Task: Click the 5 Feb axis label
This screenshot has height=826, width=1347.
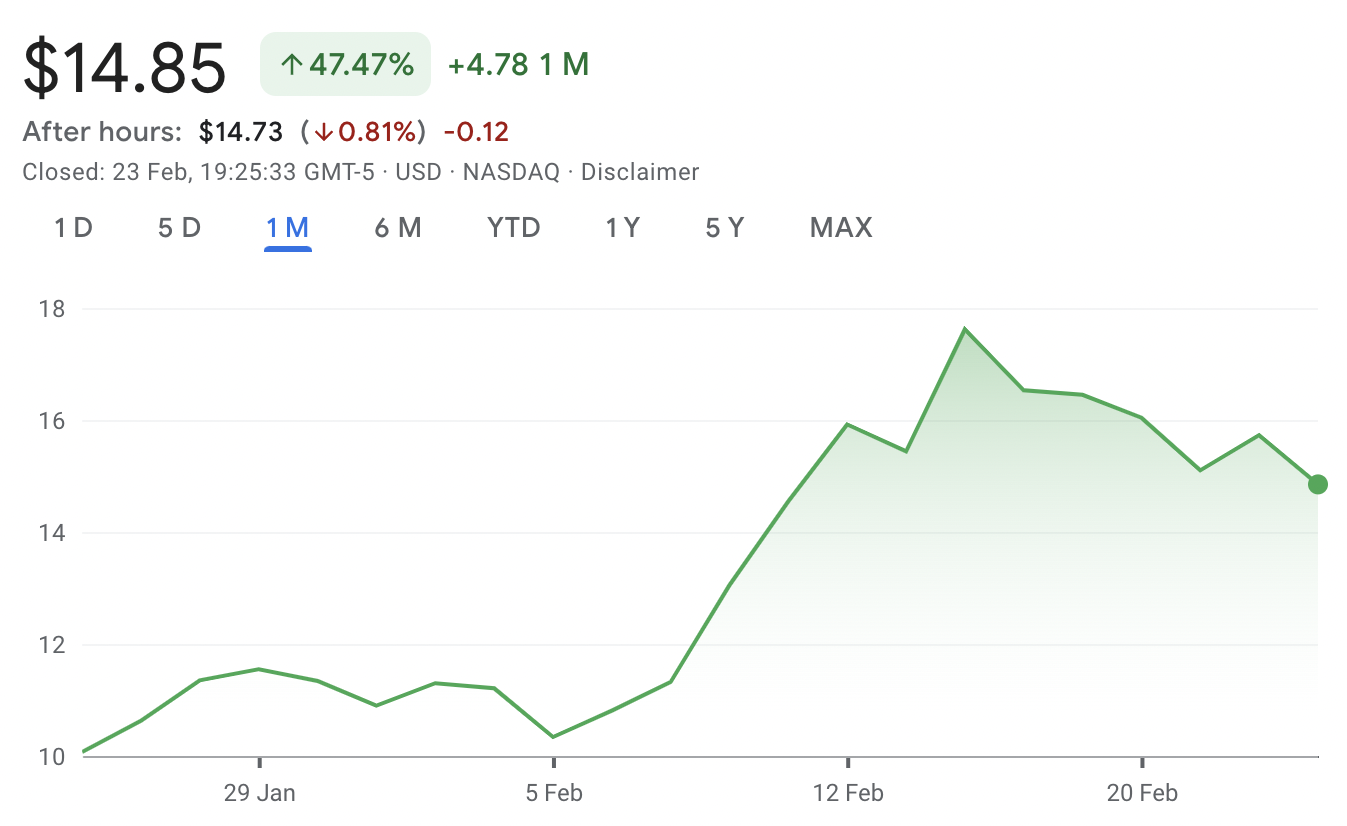Action: coord(553,794)
